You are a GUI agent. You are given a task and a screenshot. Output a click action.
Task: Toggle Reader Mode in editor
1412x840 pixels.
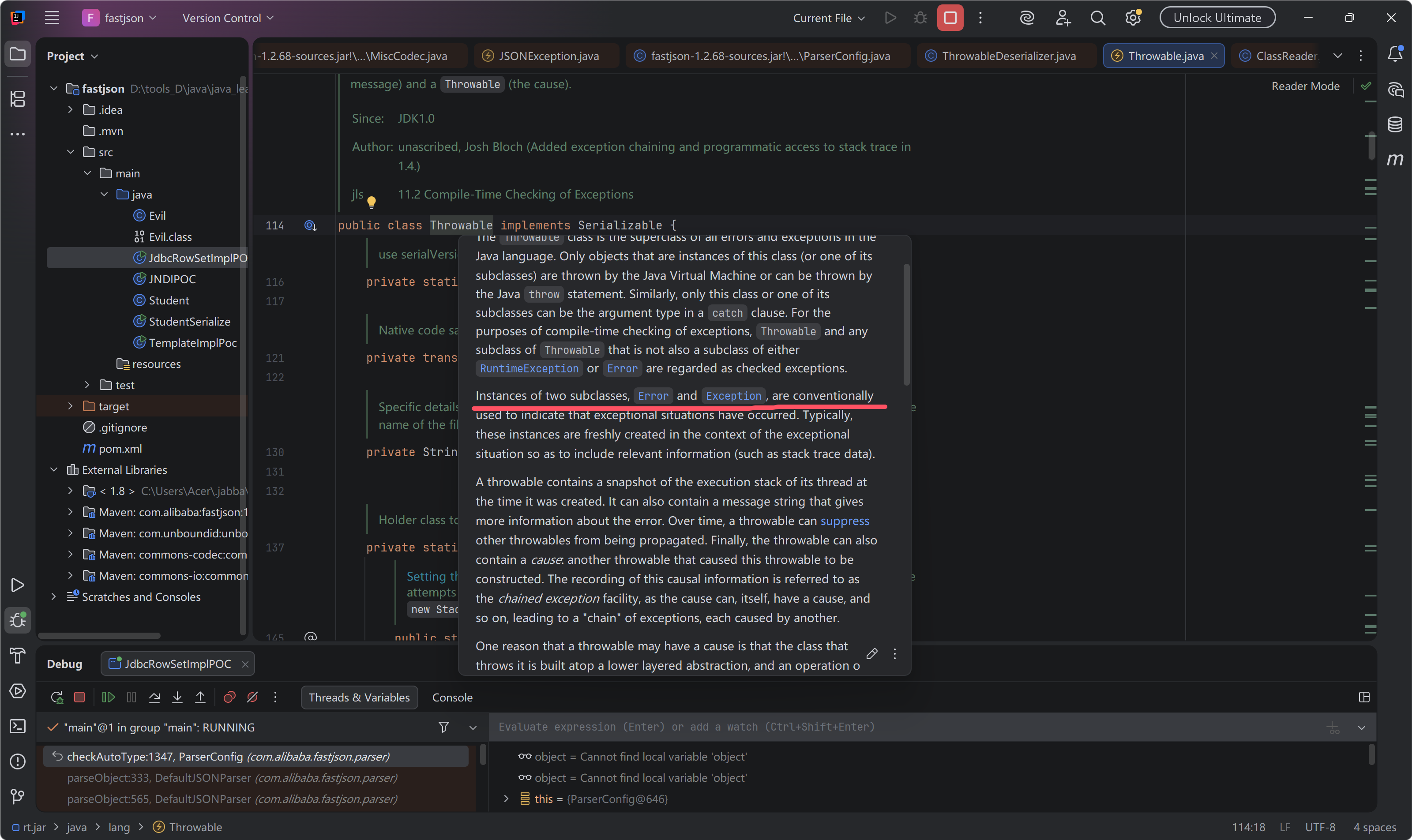pos(1305,86)
